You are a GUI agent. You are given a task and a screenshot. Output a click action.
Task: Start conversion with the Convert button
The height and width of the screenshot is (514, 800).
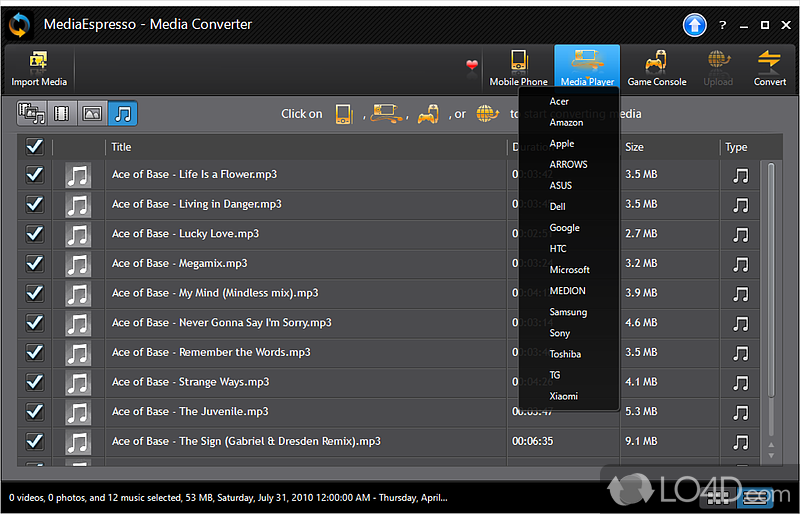click(x=769, y=69)
